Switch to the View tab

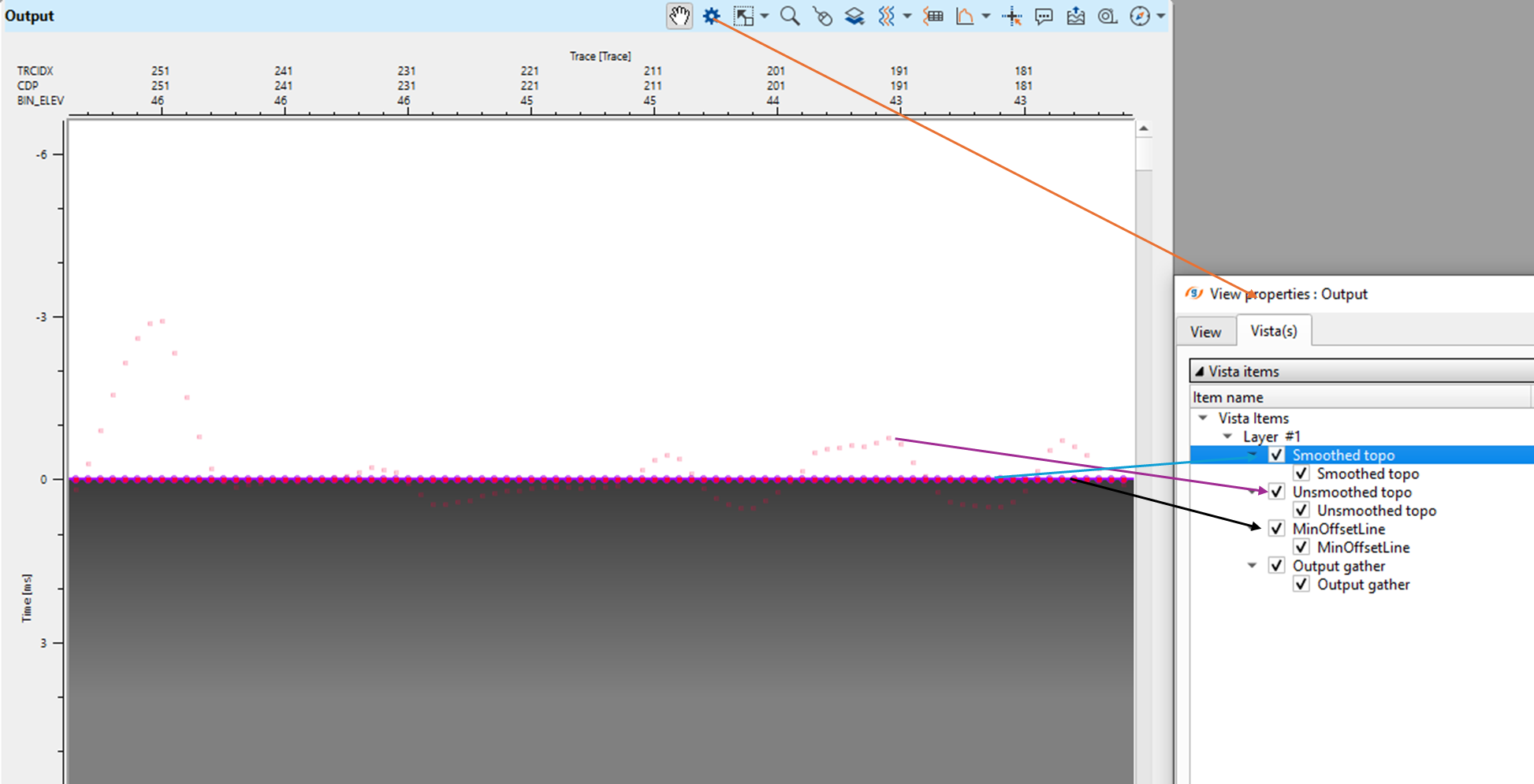click(1206, 331)
